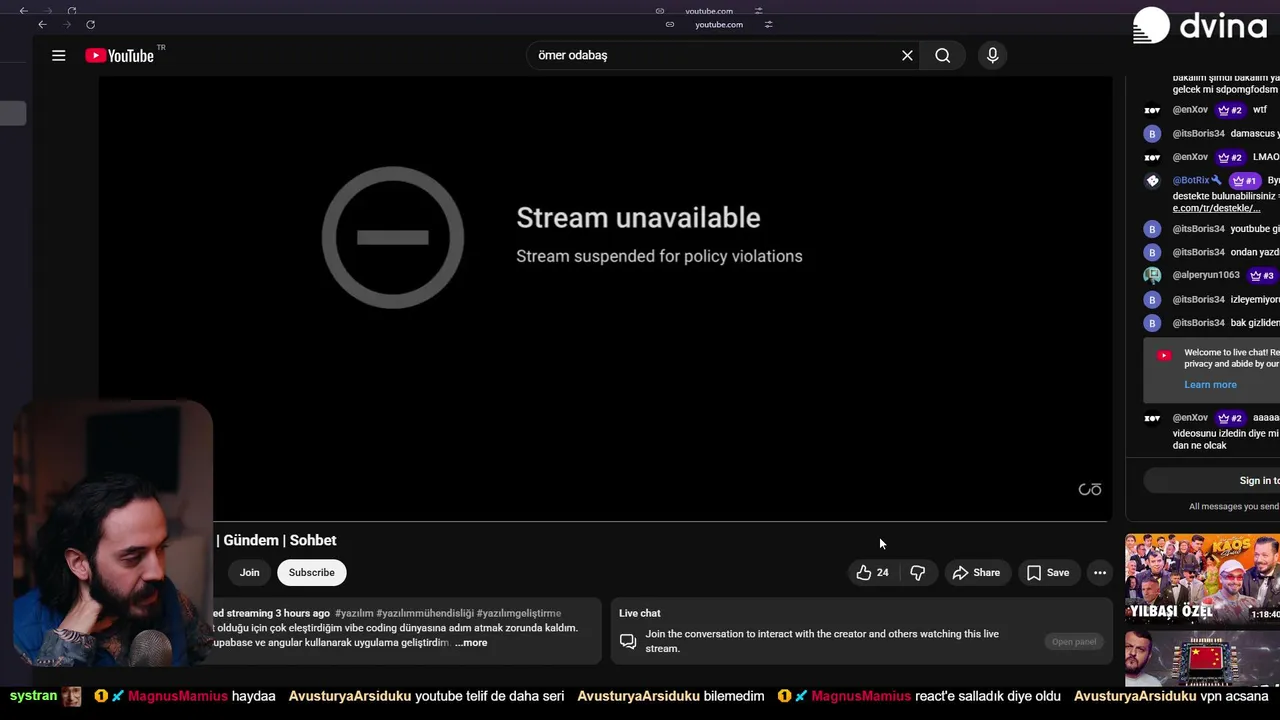This screenshot has width=1280, height=720.
Task: Click the greyed Open panel button
Action: pyautogui.click(x=1074, y=642)
